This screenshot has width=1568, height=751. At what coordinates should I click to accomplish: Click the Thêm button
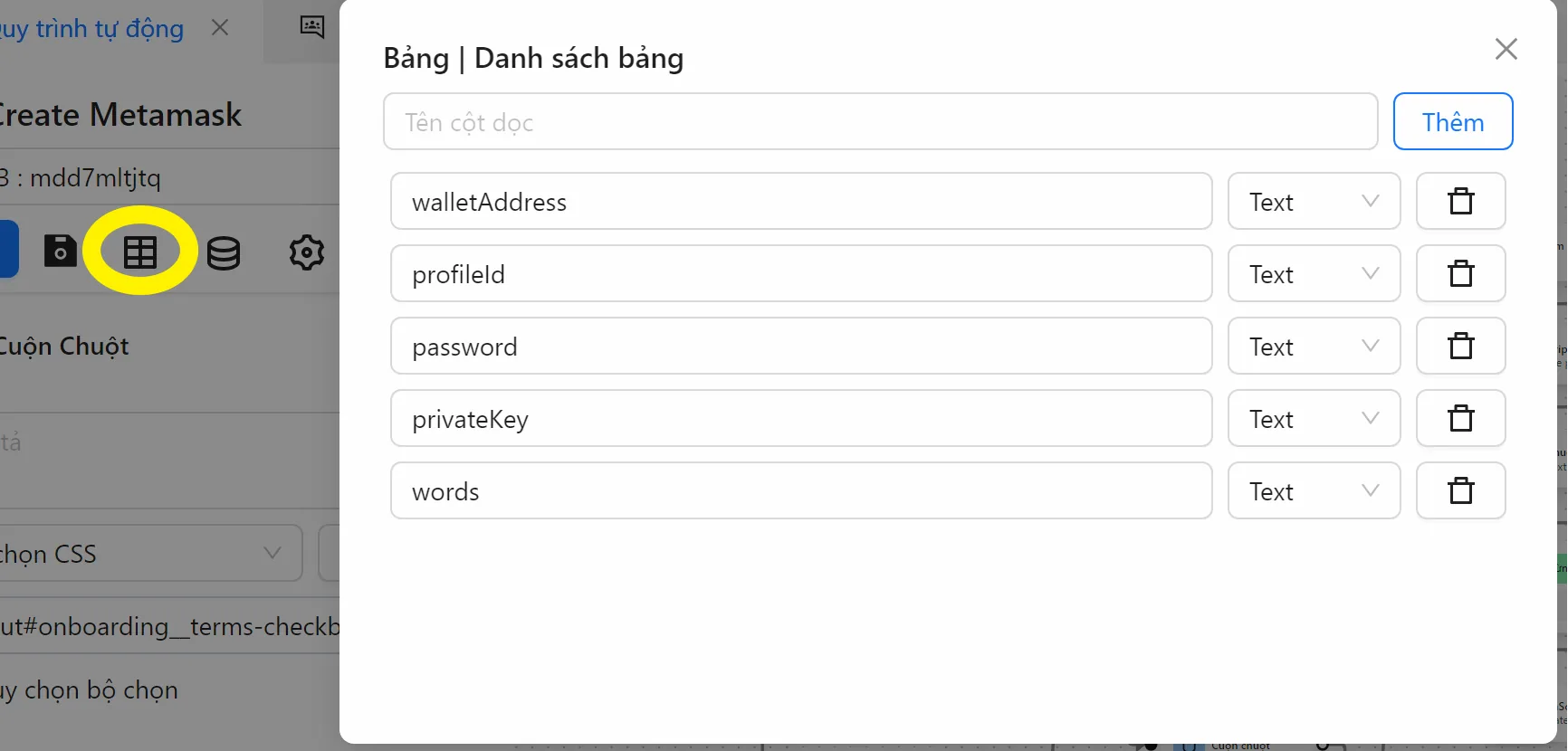point(1452,121)
